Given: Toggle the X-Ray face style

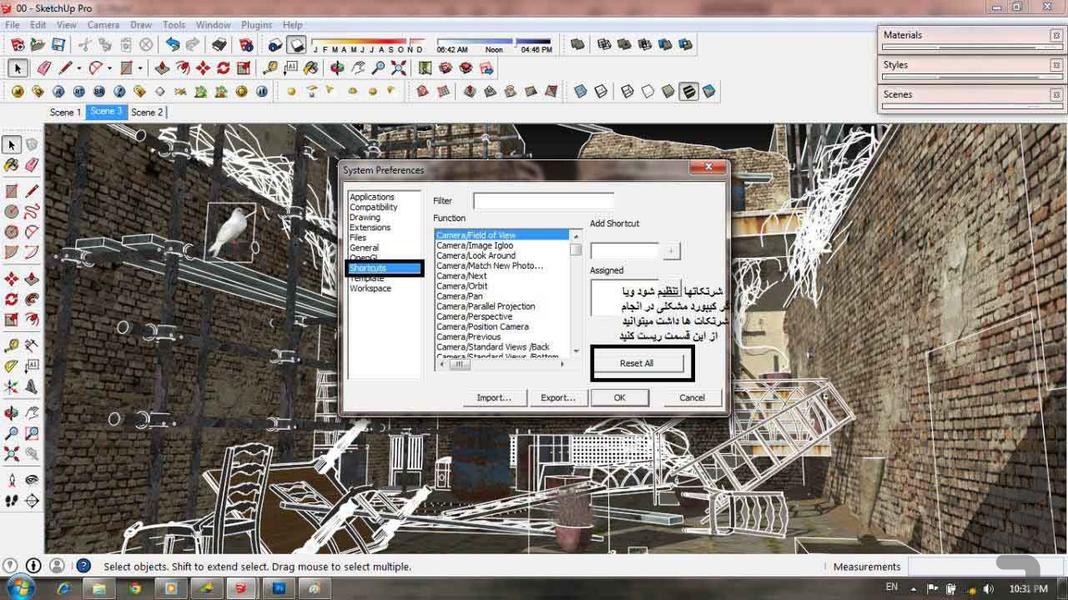Looking at the screenshot, I should pos(580,91).
